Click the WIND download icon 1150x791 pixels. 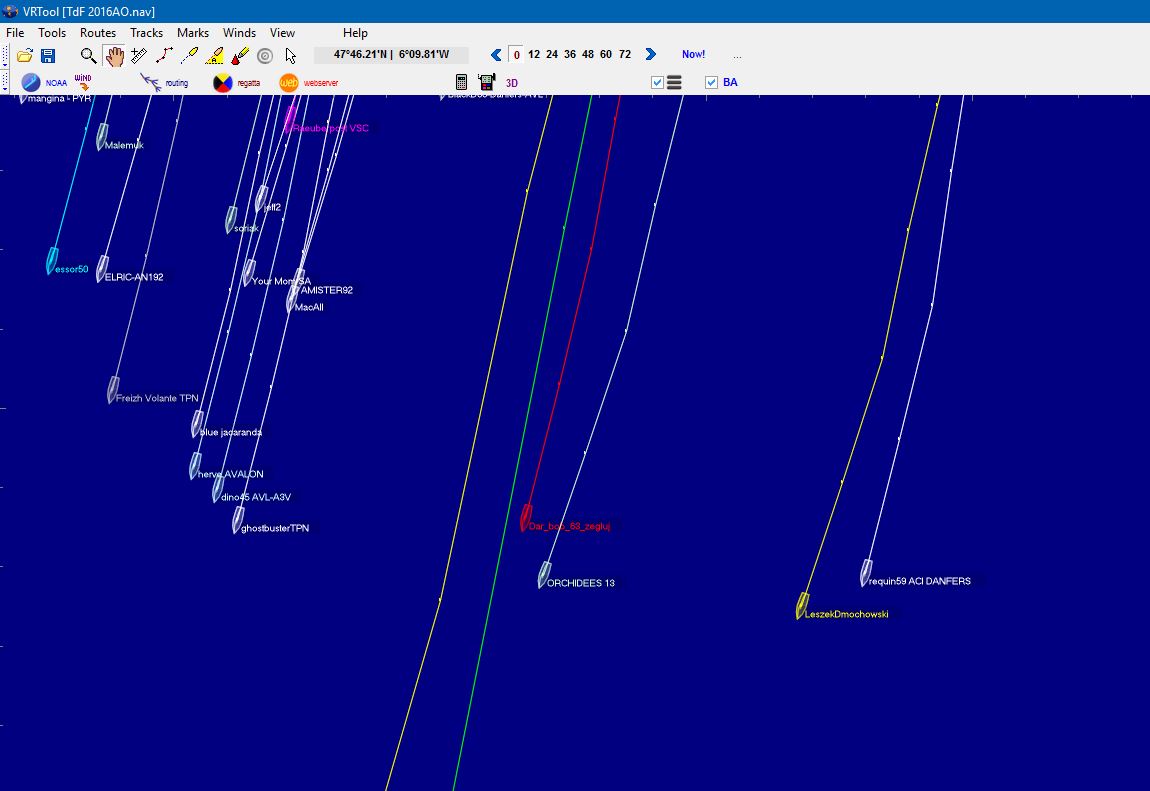(x=83, y=82)
